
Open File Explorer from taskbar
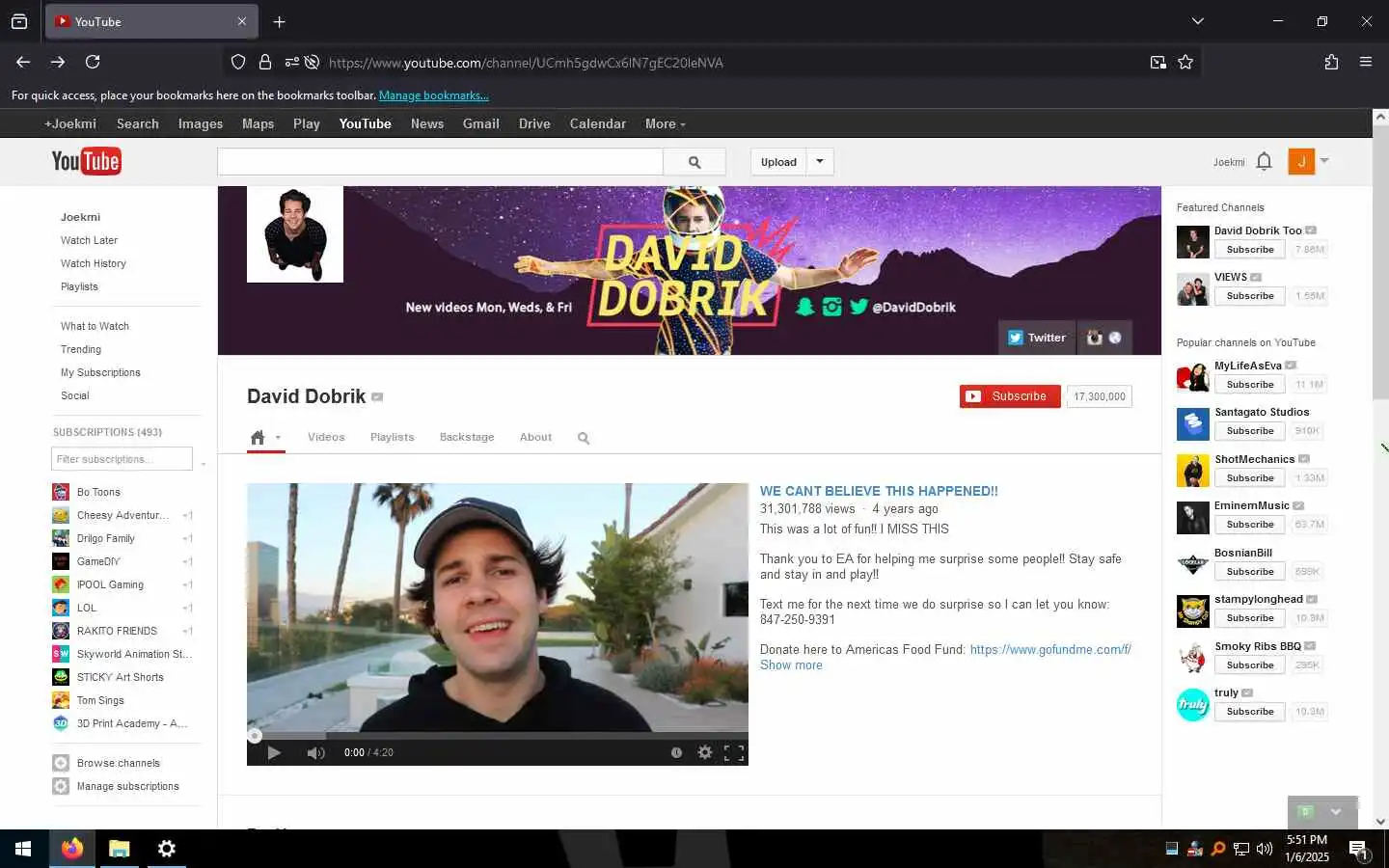pos(120,849)
